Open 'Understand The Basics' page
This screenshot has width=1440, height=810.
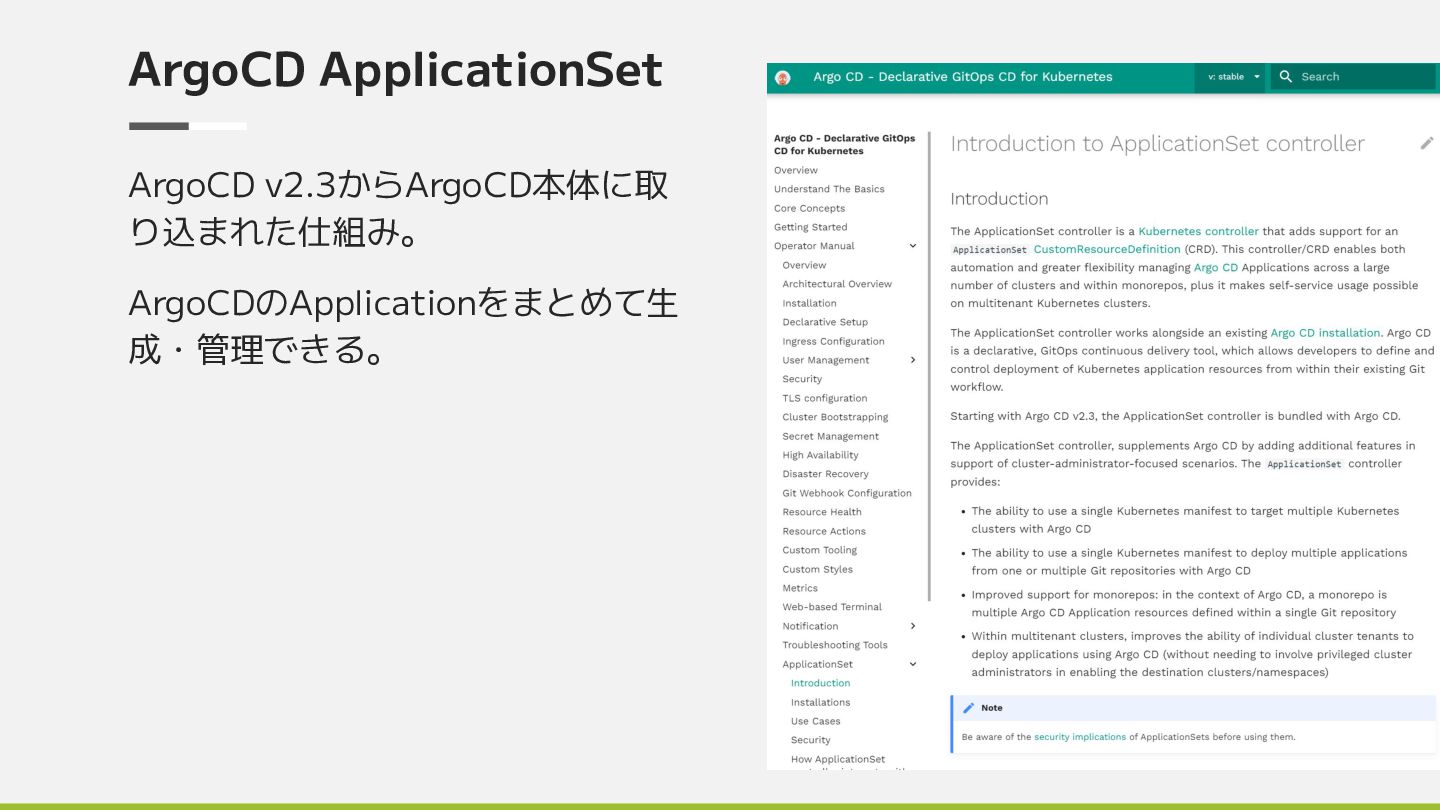[x=829, y=189]
